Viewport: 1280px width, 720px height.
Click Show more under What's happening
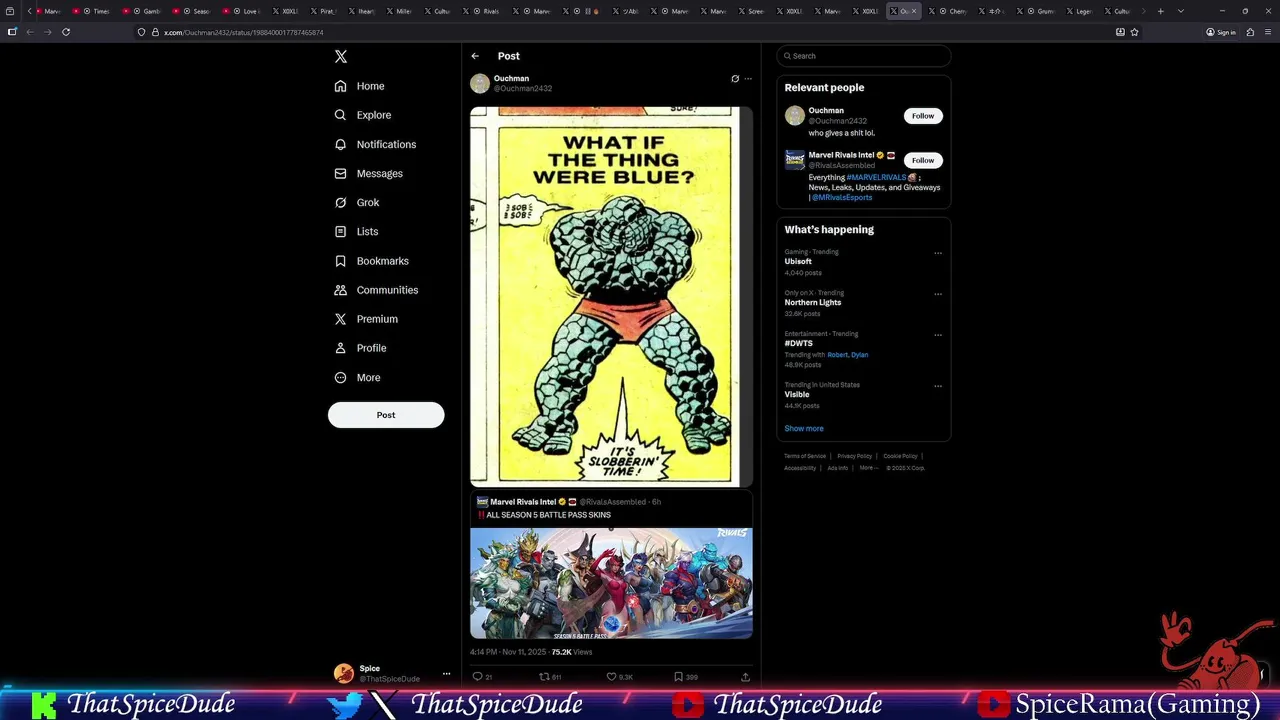point(804,428)
